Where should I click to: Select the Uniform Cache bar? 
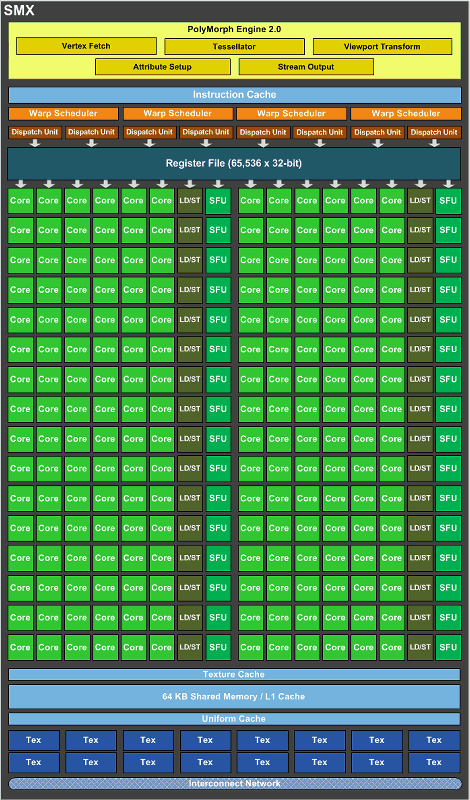tap(235, 719)
